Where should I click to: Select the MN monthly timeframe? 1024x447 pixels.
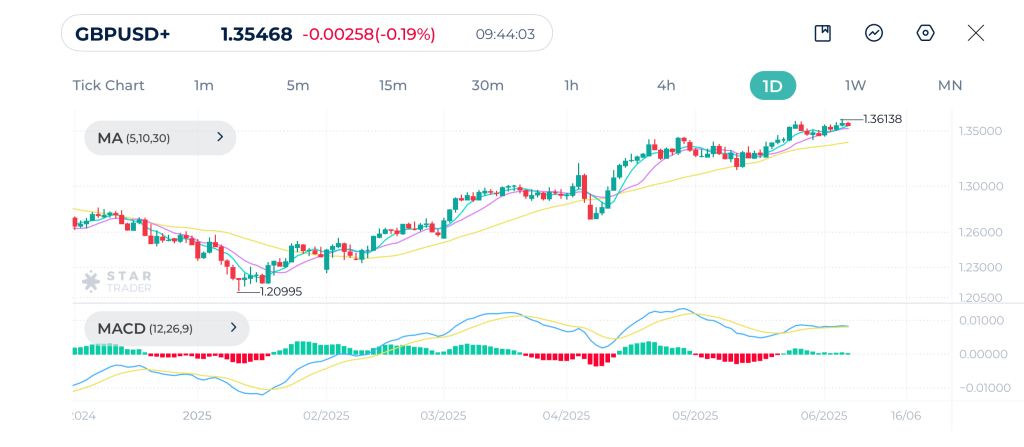949,85
